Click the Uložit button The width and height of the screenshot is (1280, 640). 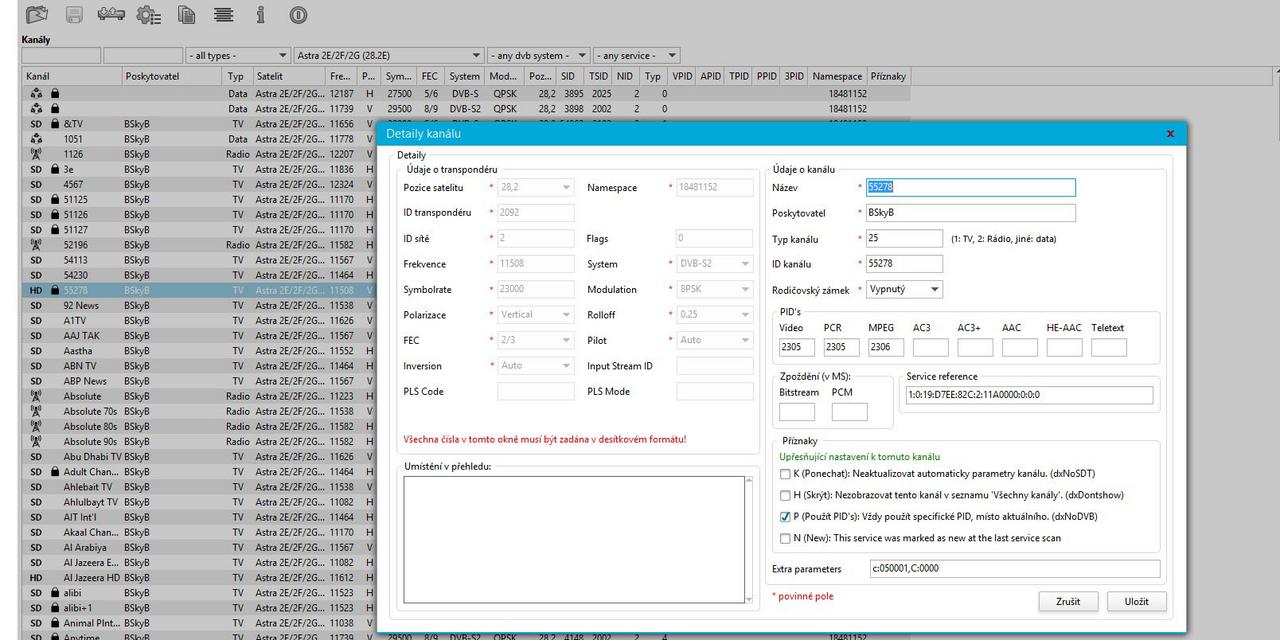[1136, 602]
